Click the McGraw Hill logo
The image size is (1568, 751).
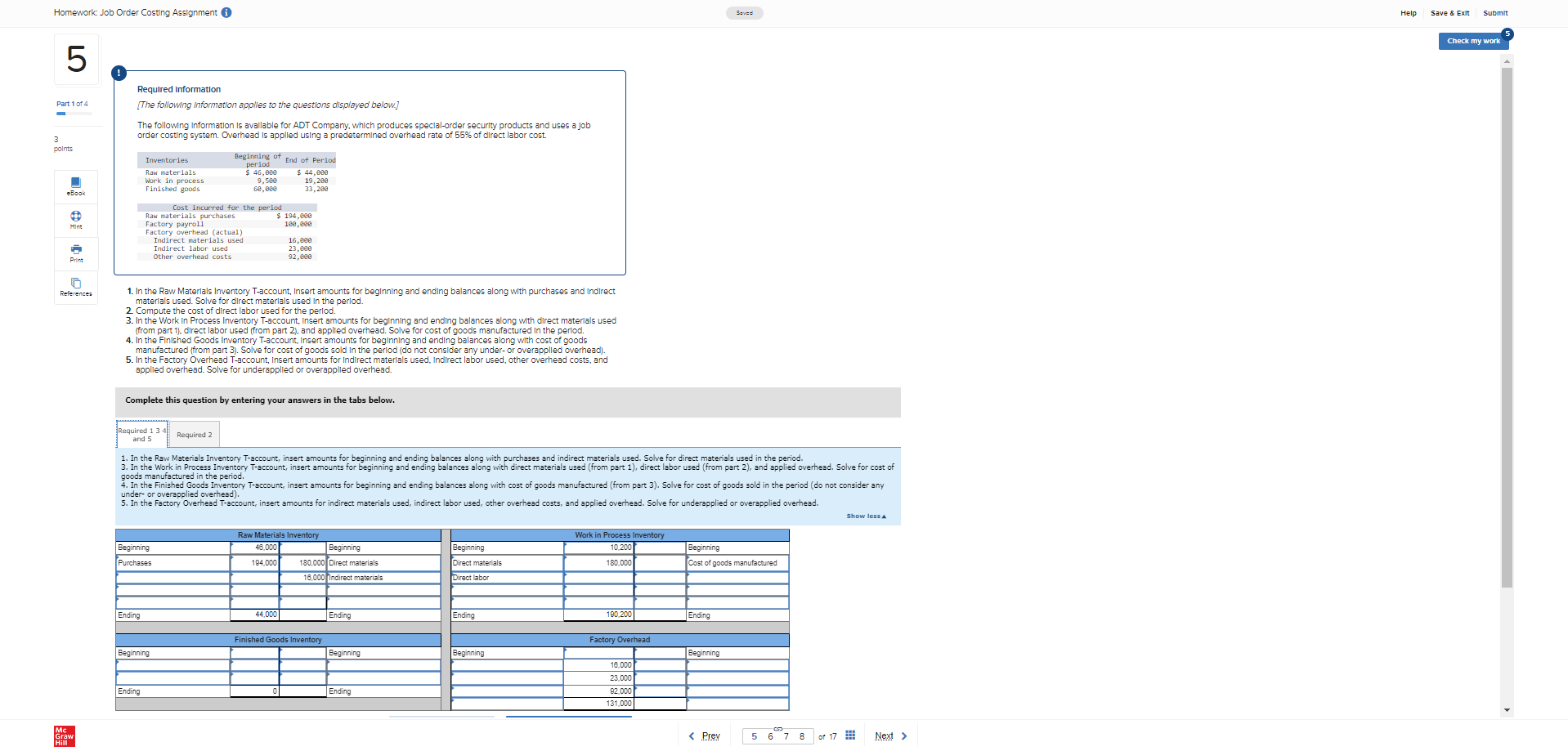(63, 735)
